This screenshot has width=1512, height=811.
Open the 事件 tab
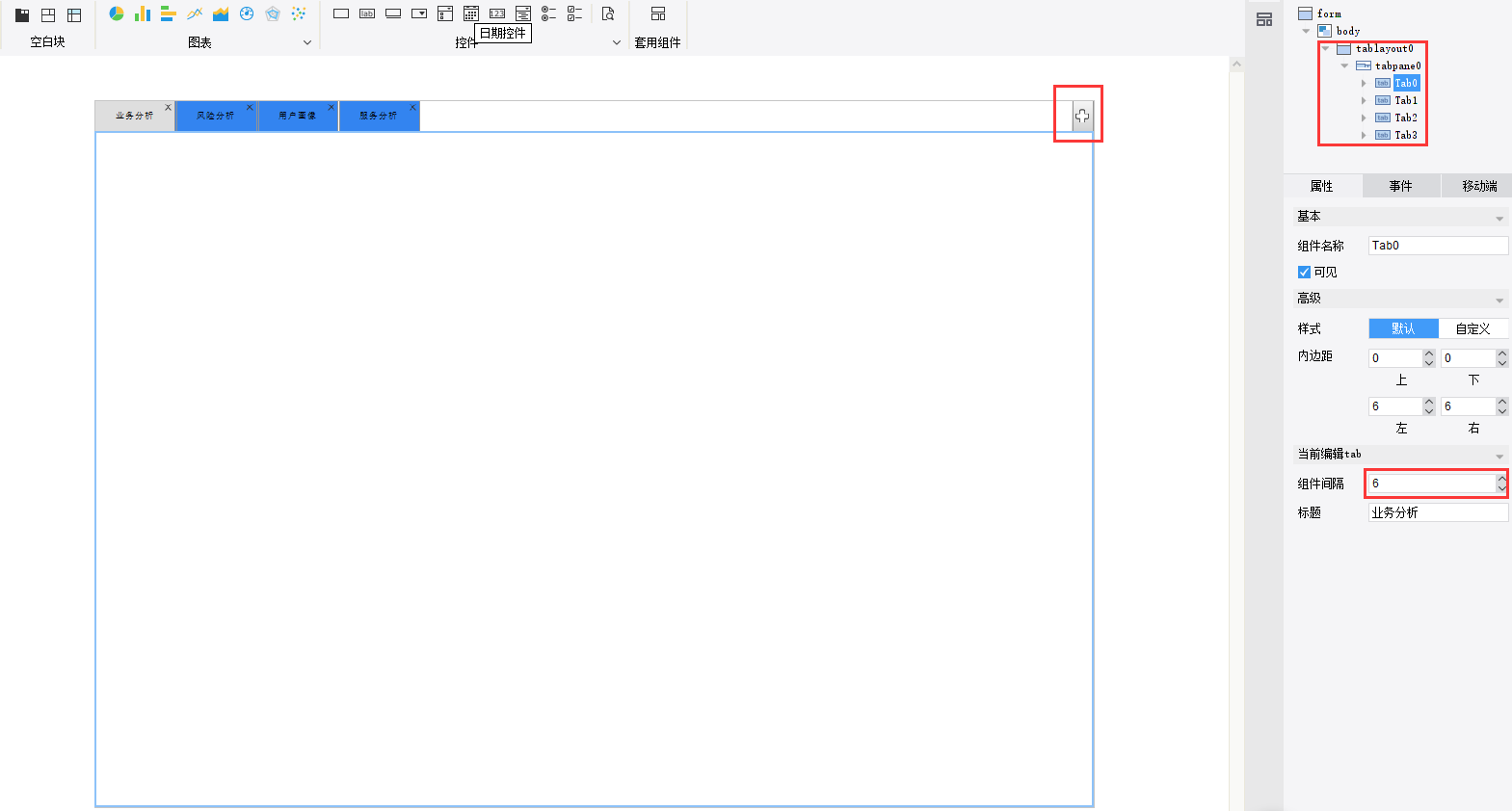tap(1401, 186)
